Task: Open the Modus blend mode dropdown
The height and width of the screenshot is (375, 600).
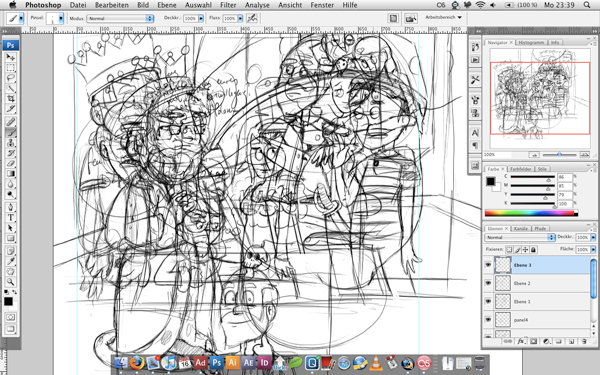Action: [x=120, y=18]
